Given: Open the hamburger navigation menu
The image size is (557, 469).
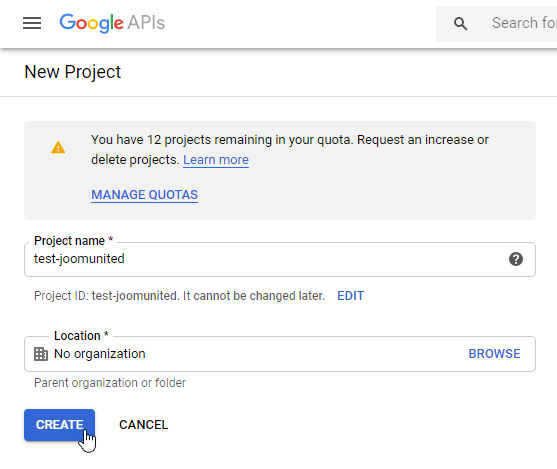Looking at the screenshot, I should point(32,23).
